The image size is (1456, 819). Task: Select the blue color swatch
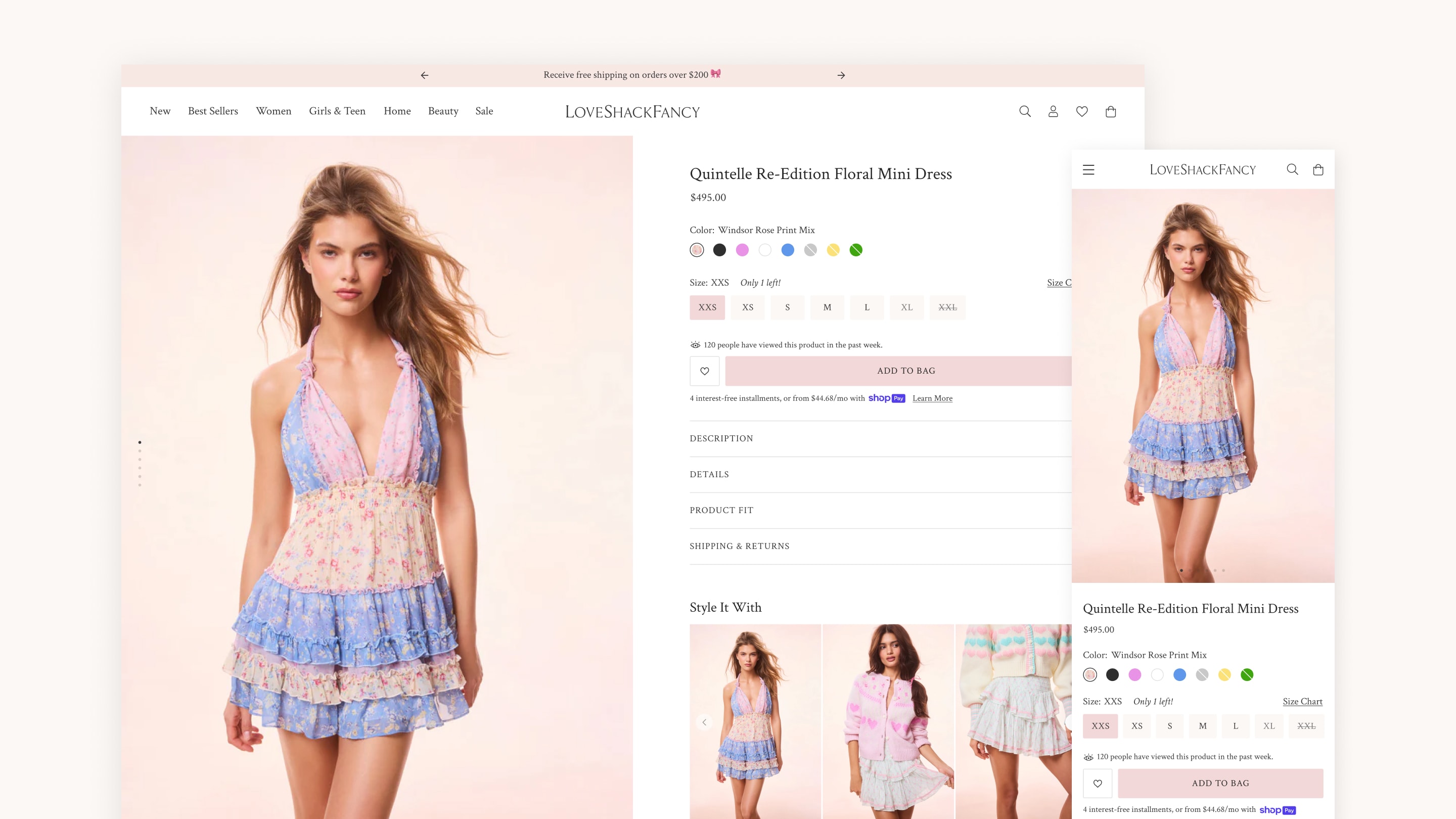pyautogui.click(x=788, y=249)
